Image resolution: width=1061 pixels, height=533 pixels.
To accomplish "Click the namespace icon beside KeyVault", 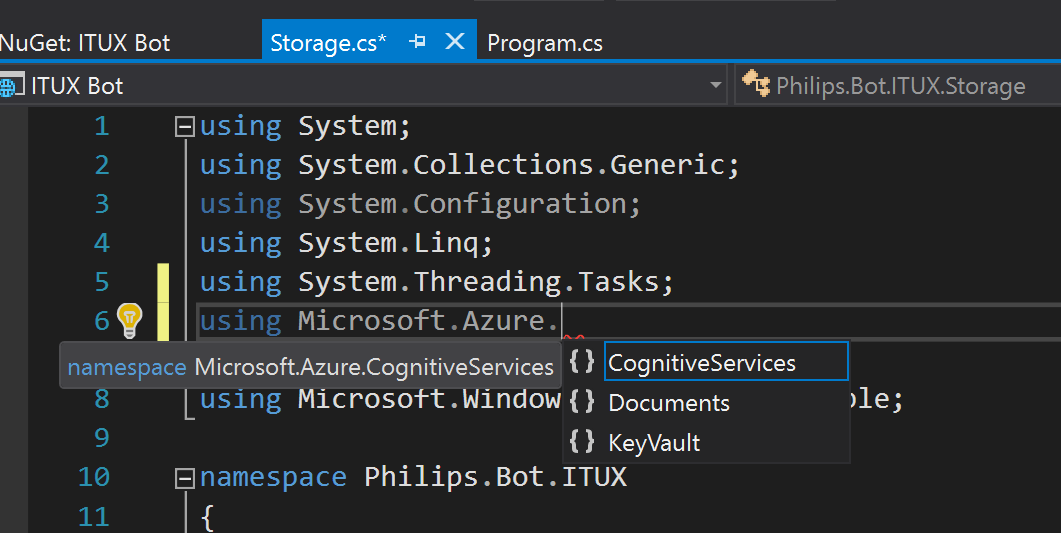I will pyautogui.click(x=581, y=442).
